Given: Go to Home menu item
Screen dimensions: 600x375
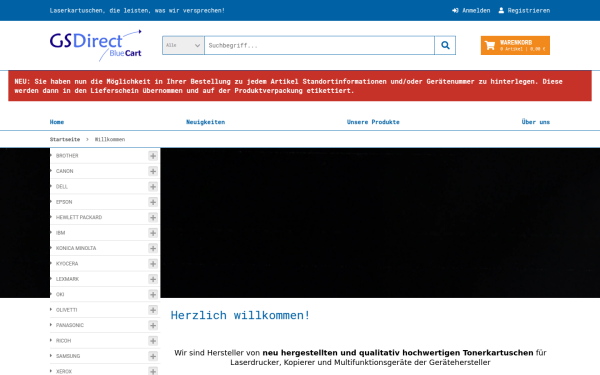Looking at the screenshot, I should tap(57, 122).
